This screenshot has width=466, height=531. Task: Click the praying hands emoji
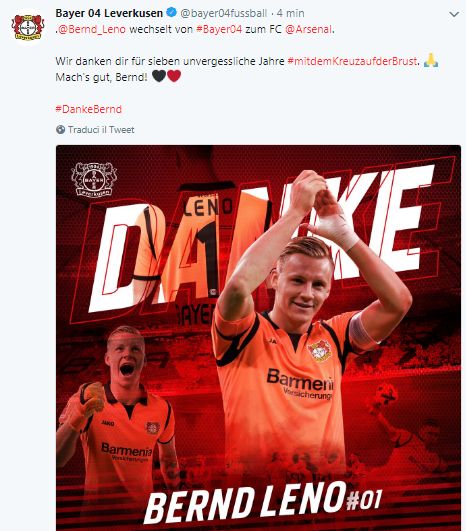point(431,61)
